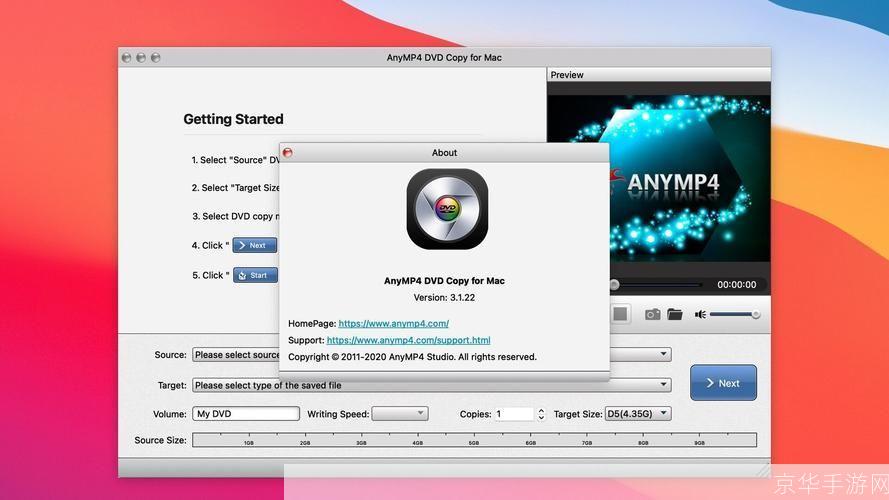Open the Target Size D5(4.35G) dropdown
Image resolution: width=889 pixels, height=500 pixels.
click(x=638, y=414)
